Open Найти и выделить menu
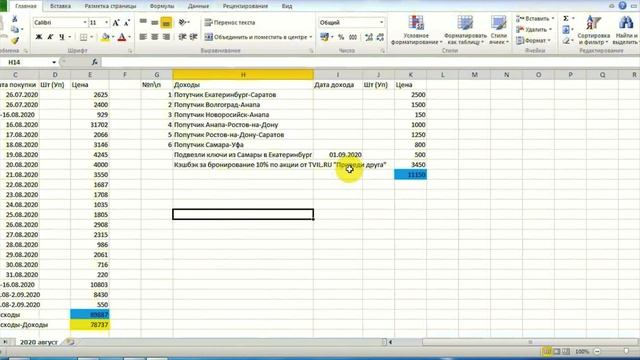The width and height of the screenshot is (640, 360). [626, 30]
